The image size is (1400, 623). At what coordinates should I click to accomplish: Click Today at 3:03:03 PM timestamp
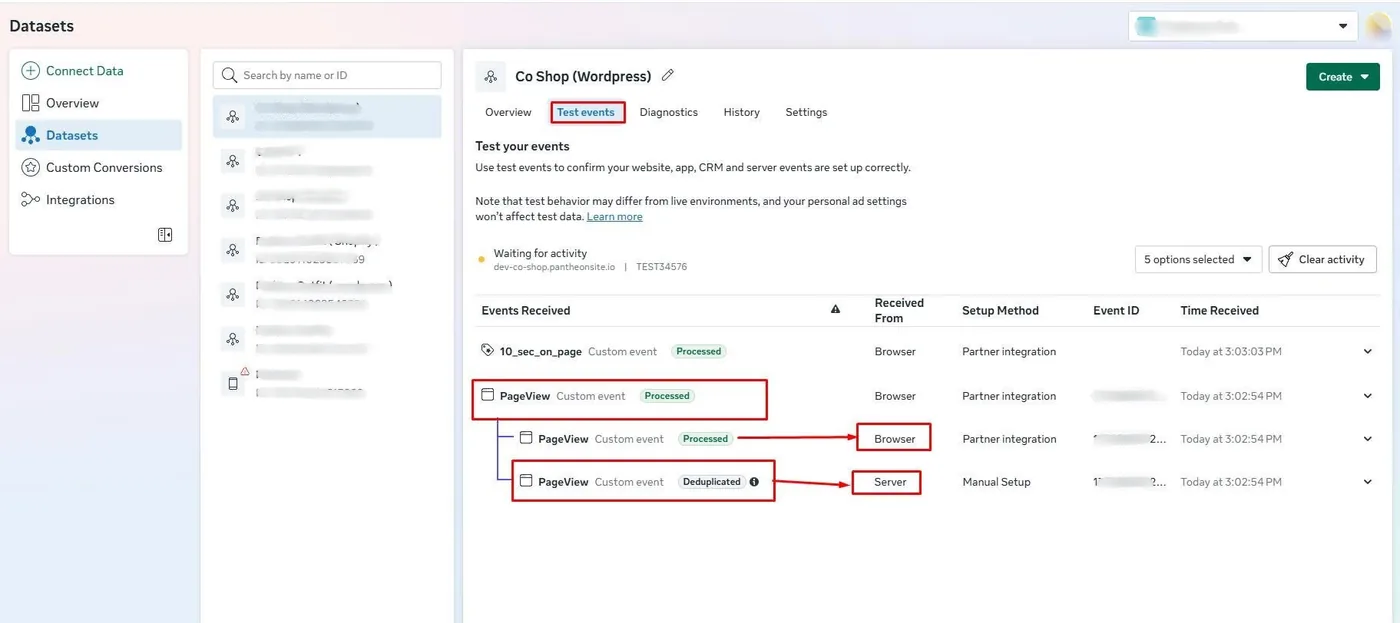click(x=1231, y=351)
